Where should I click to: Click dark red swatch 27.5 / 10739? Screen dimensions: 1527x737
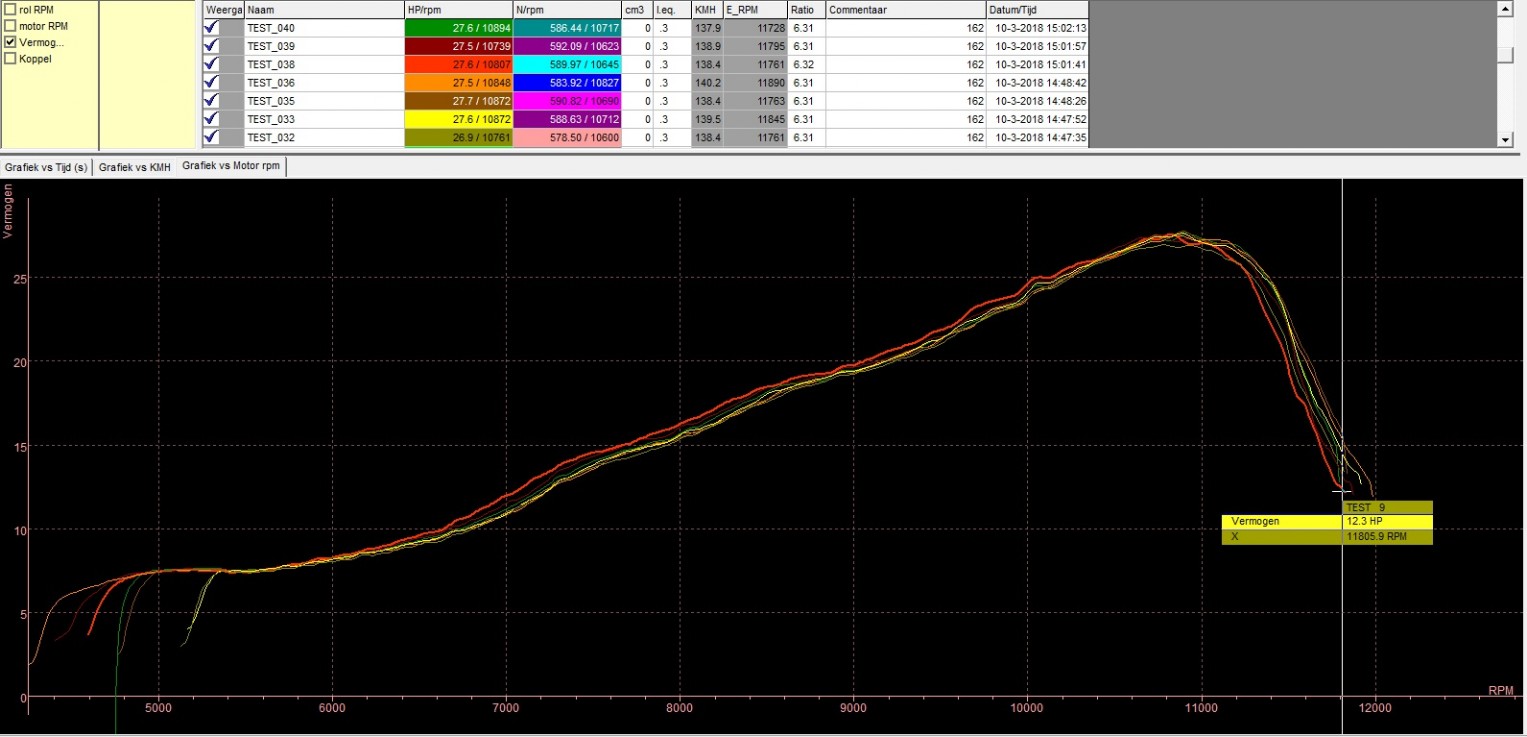pyautogui.click(x=458, y=46)
